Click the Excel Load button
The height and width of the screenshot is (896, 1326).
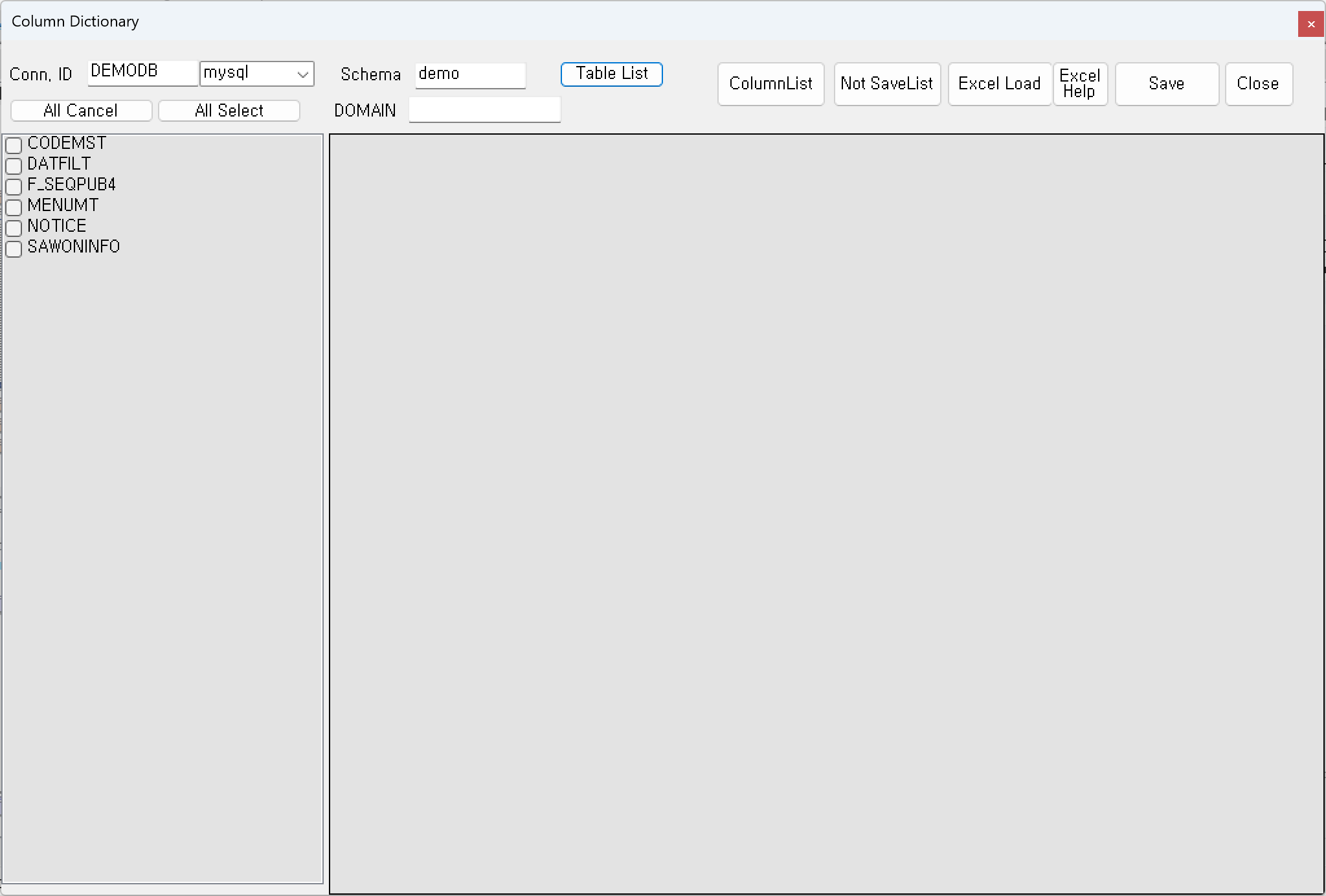(x=999, y=84)
